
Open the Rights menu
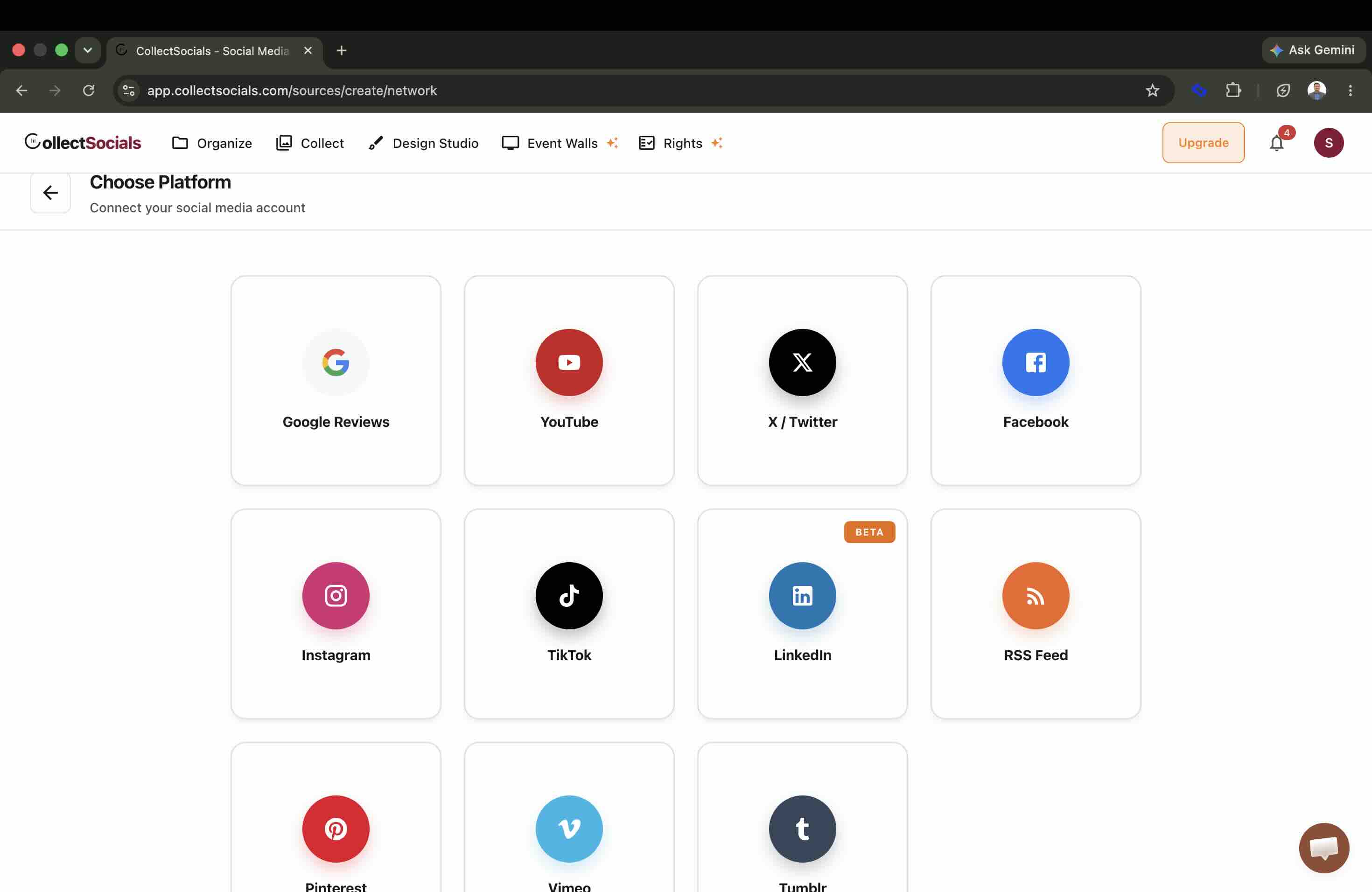click(x=680, y=143)
